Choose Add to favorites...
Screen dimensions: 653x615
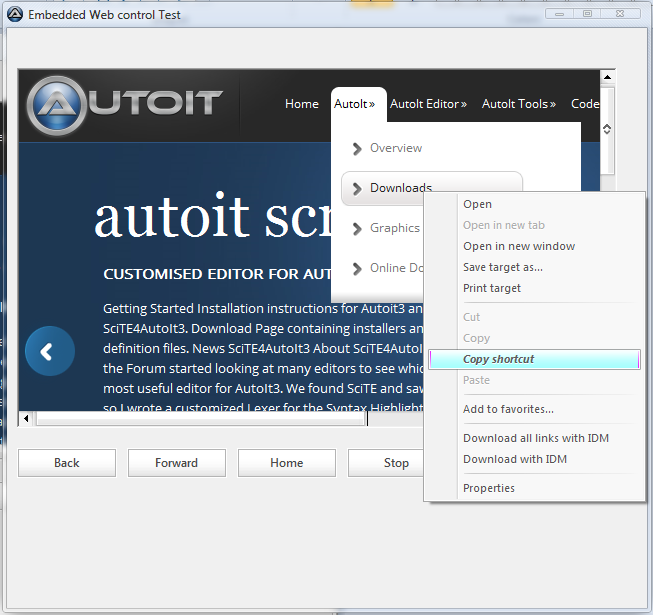coord(534,409)
